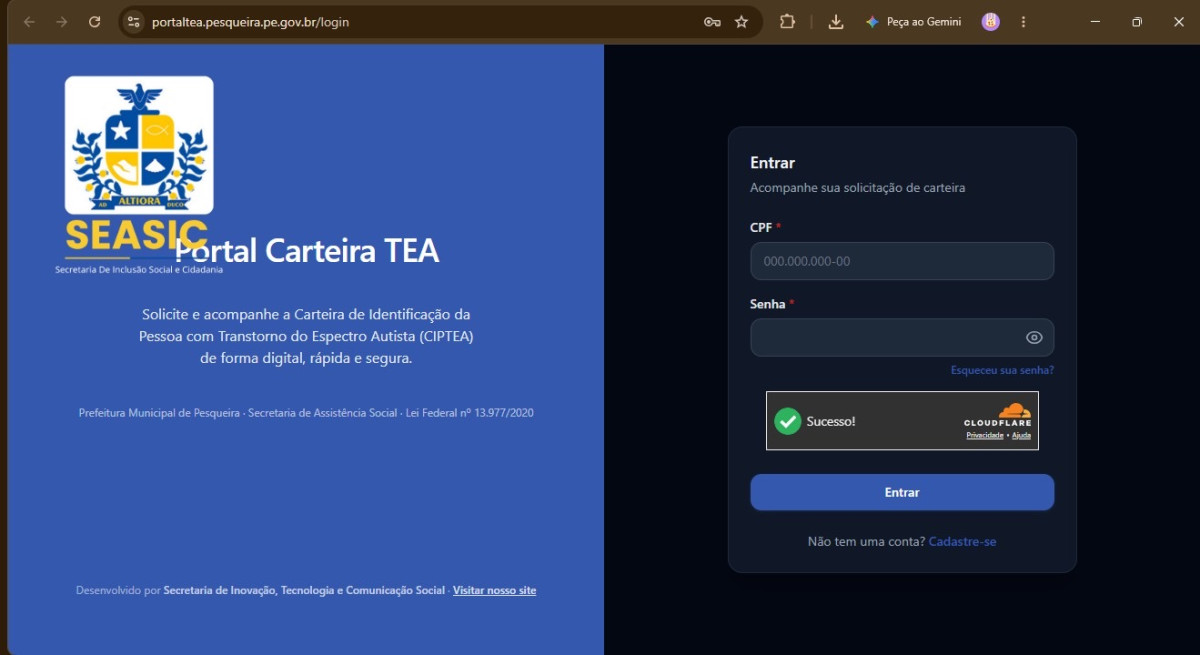Click the Peça ao Gemini button
The image size is (1200, 655).
pos(913,21)
